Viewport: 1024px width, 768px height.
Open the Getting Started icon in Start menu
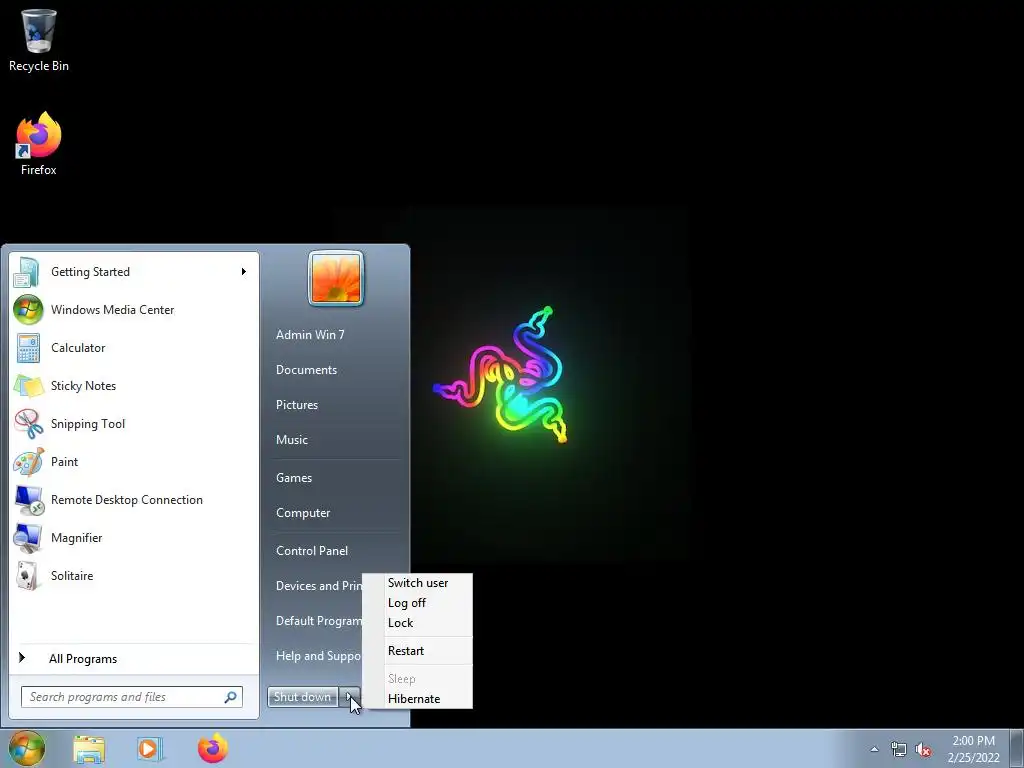point(27,272)
